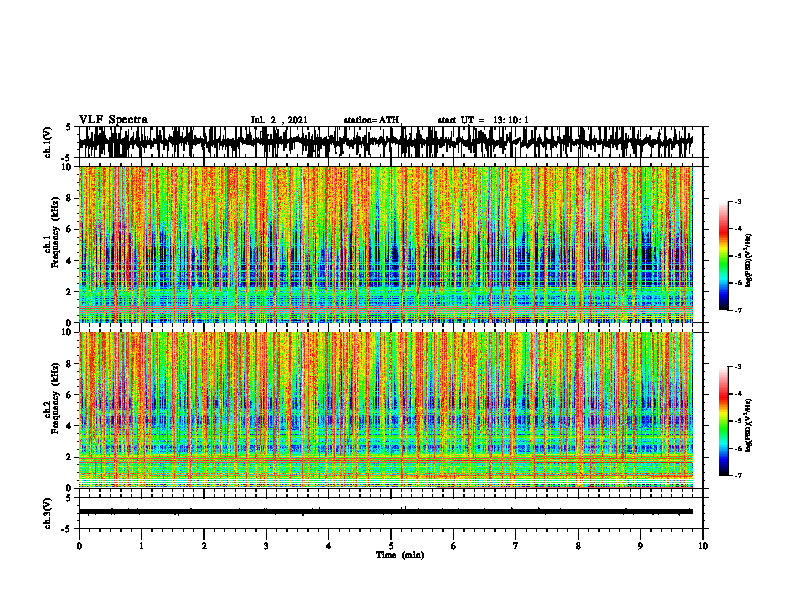Image resolution: width=792 pixels, height=612 pixels.
Task: Click time axis tick label "6"
Action: coord(454,546)
